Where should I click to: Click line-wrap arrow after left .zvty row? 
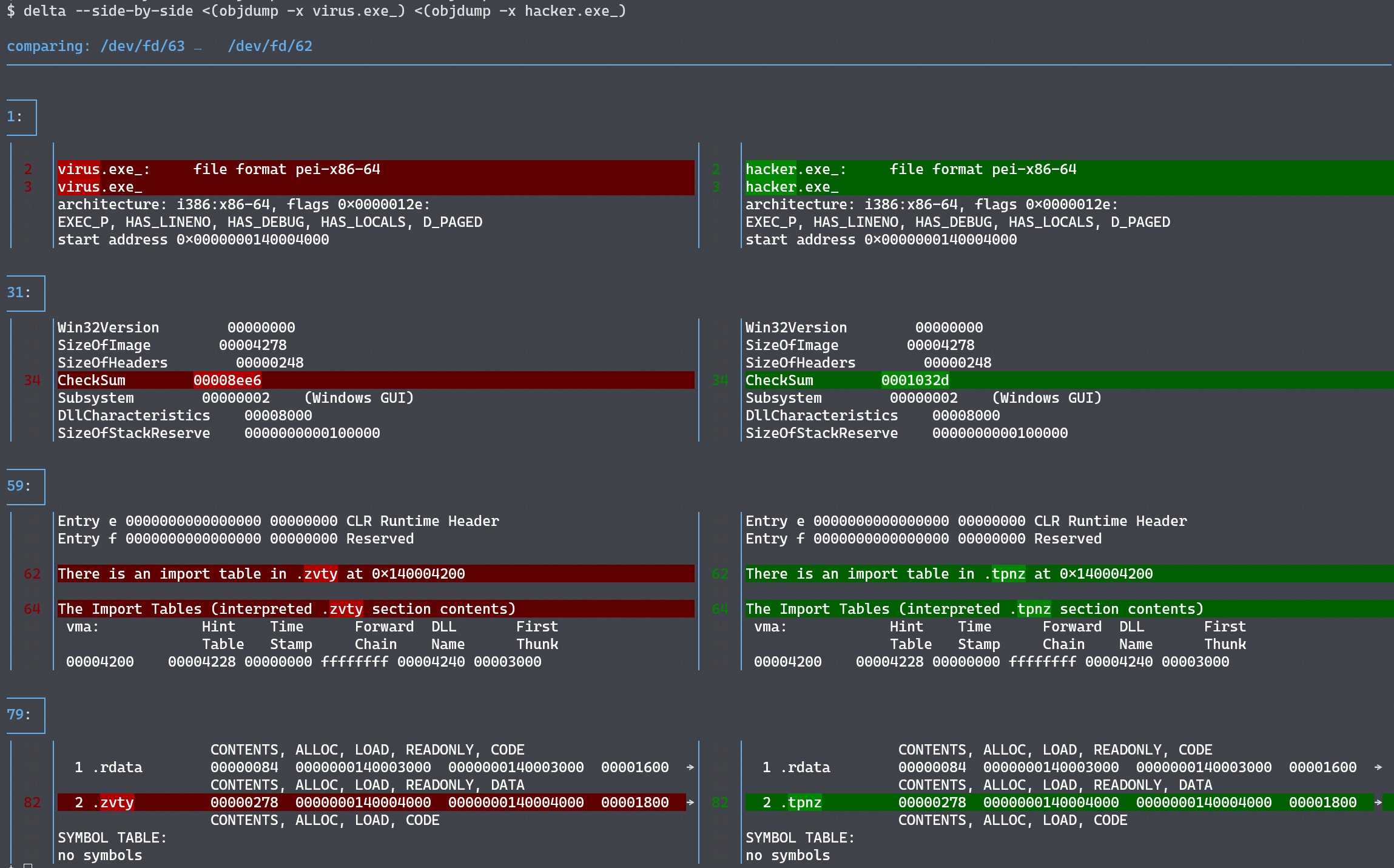tap(690, 802)
